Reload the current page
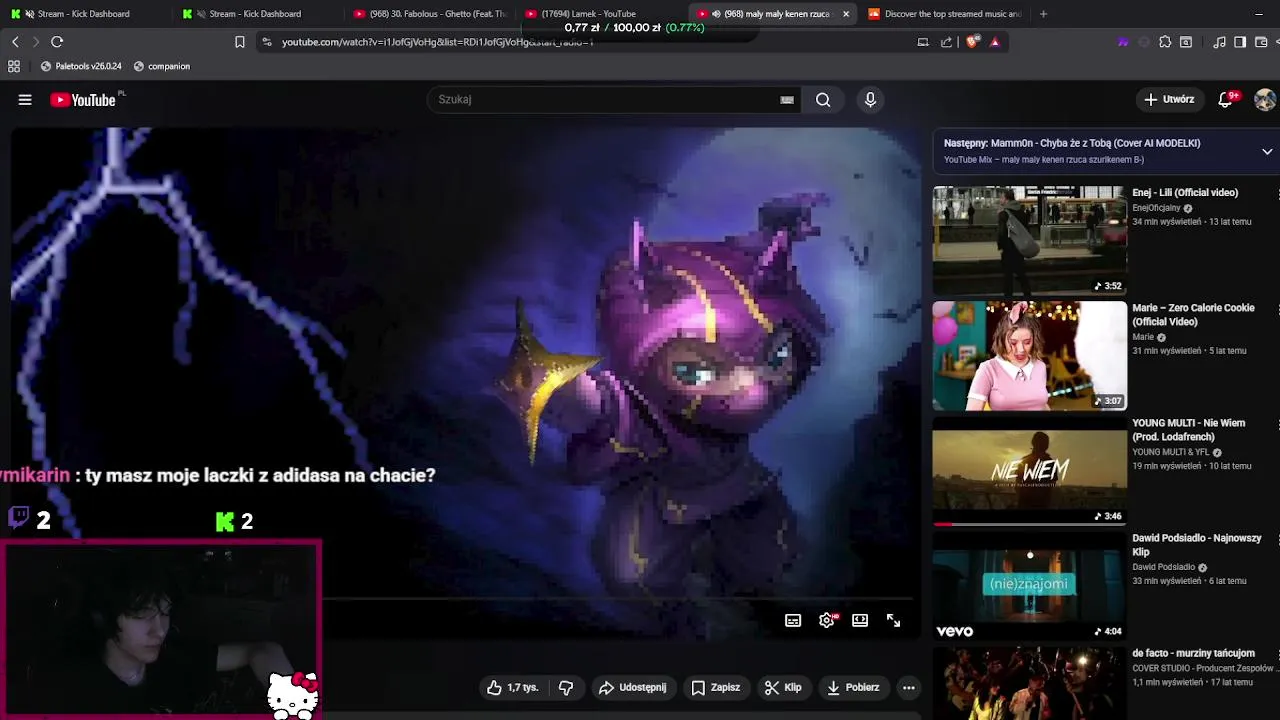Viewport: 1280px width, 720px height. [57, 42]
